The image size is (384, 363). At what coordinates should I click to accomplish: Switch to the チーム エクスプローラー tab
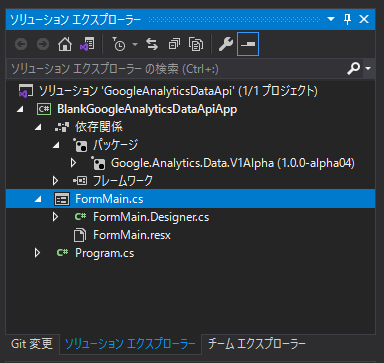256,344
